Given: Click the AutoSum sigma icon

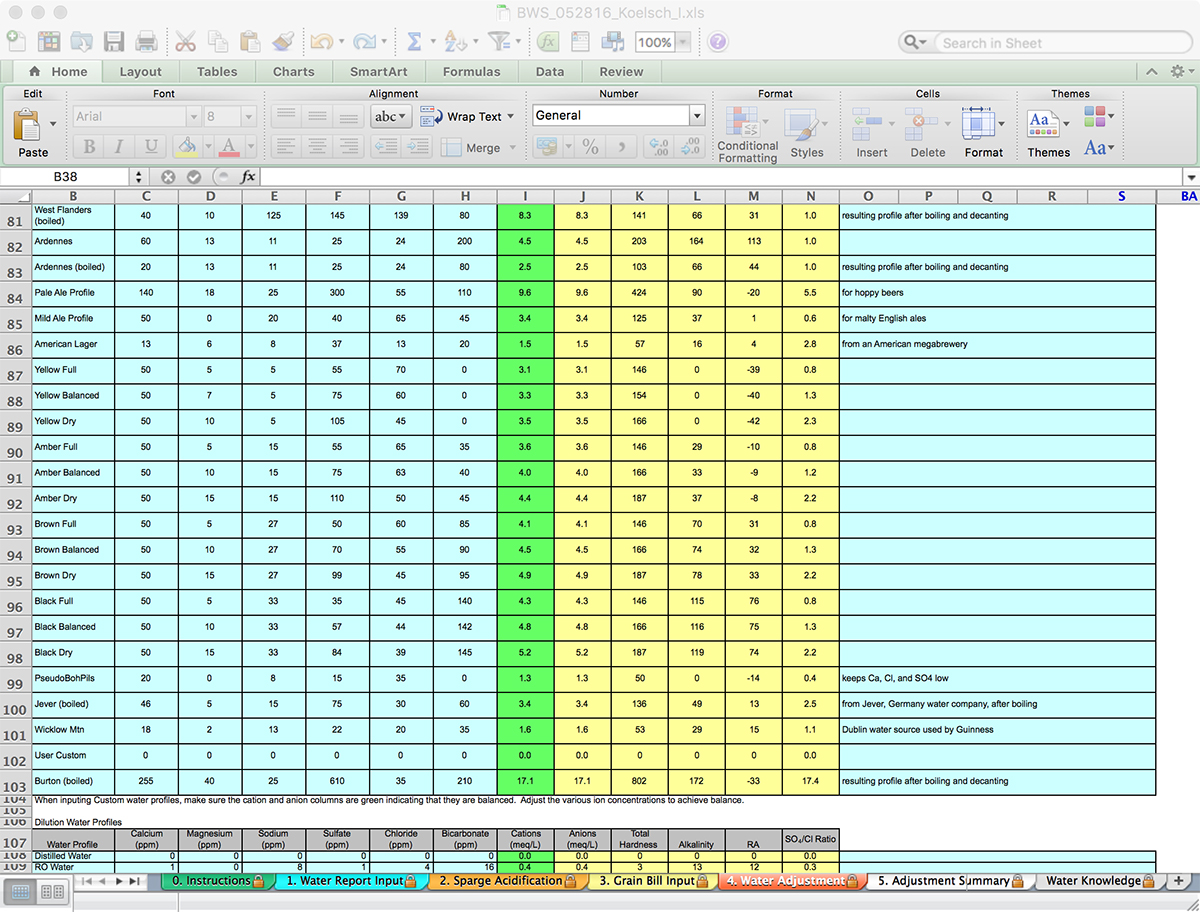Looking at the screenshot, I should [x=415, y=41].
